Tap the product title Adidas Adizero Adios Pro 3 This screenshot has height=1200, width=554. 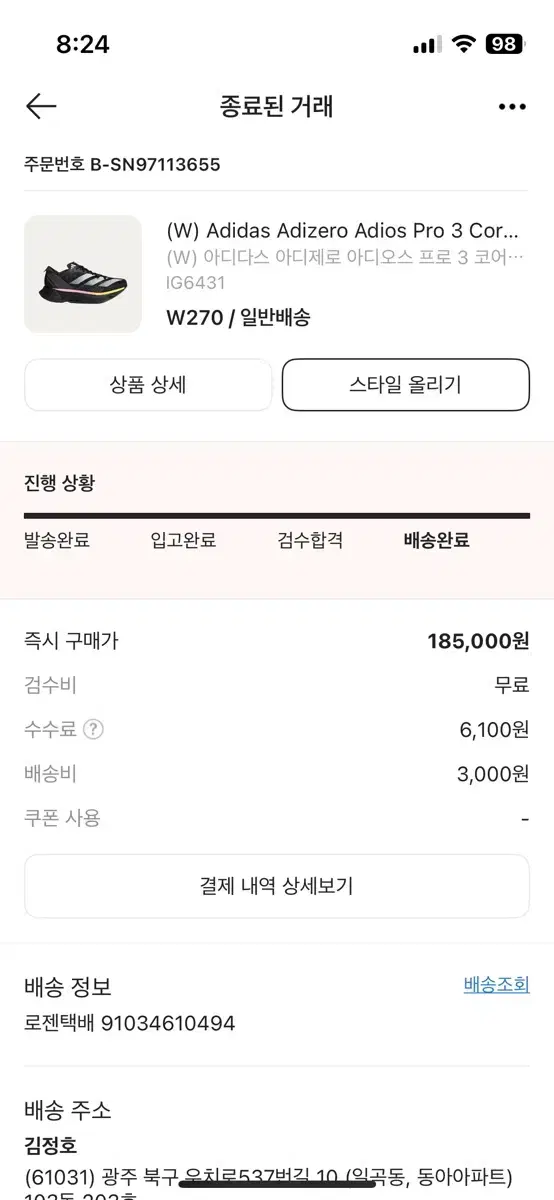(x=343, y=231)
